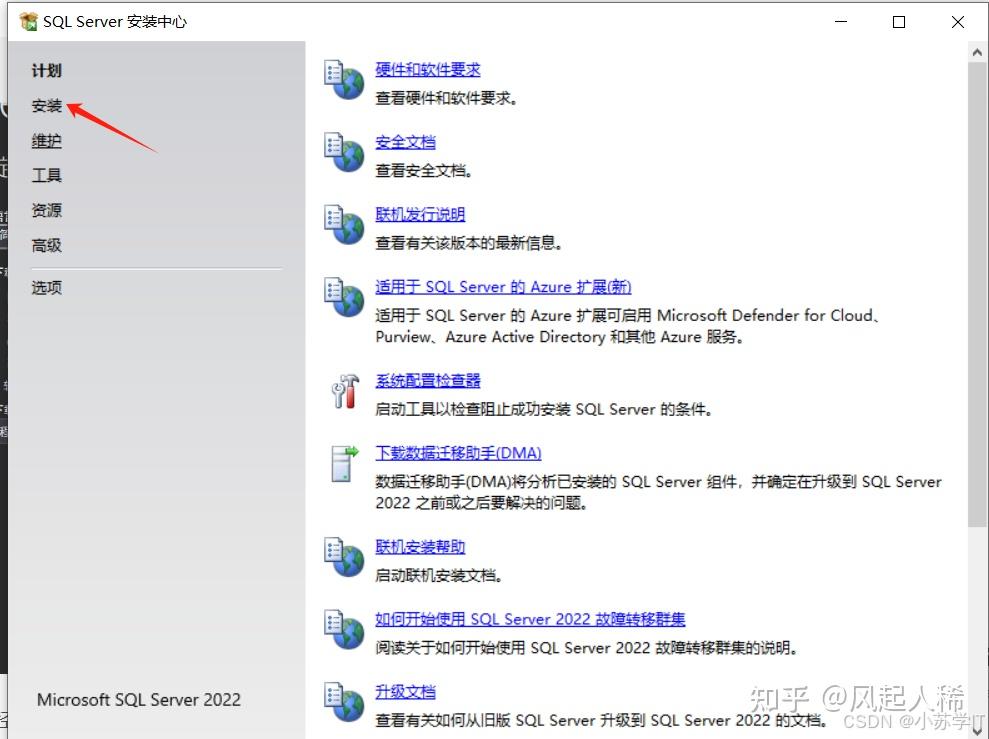Select 高级 in the left sidebar
The width and height of the screenshot is (989, 739).
(x=47, y=245)
